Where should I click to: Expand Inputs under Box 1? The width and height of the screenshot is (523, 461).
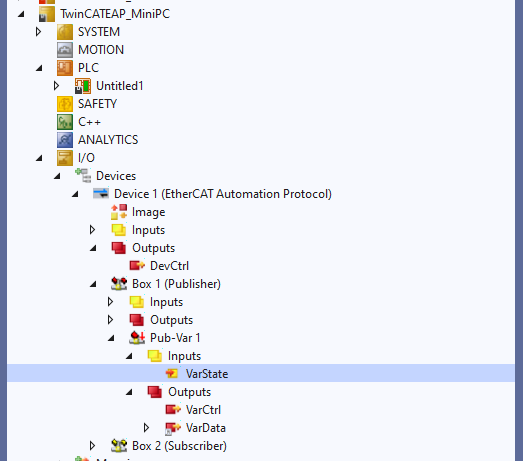[x=110, y=302]
